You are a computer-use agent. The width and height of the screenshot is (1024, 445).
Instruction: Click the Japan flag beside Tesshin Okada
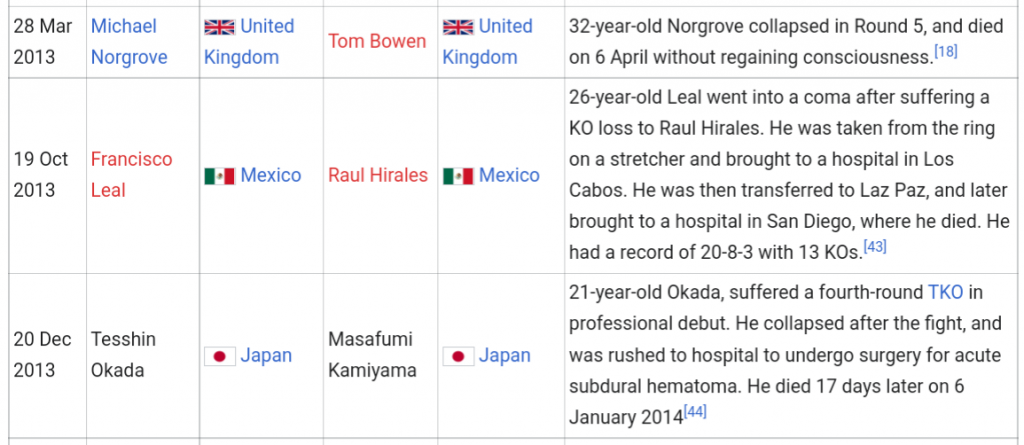coord(219,356)
